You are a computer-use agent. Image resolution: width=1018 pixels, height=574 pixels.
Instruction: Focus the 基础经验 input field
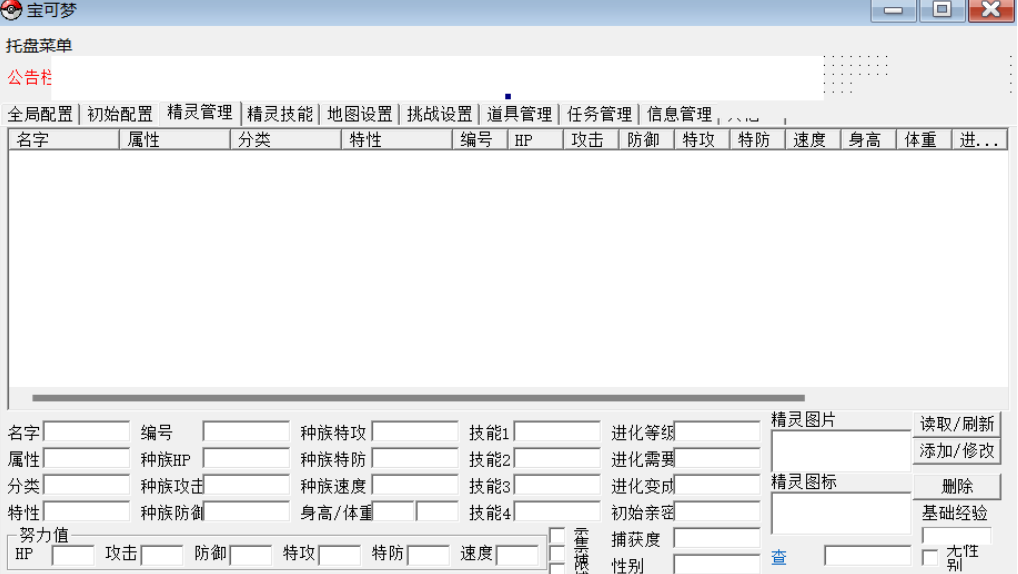click(956, 536)
